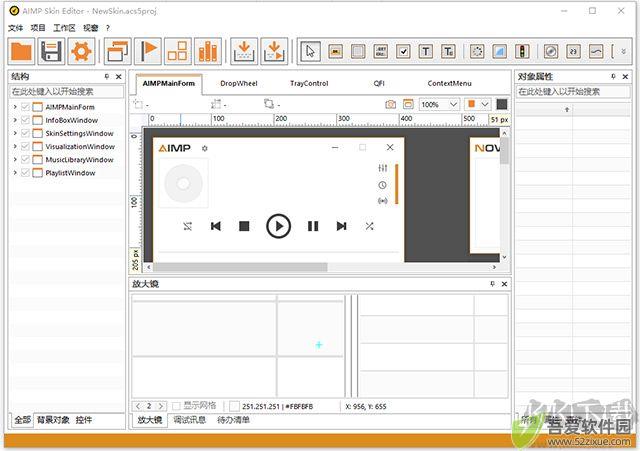Toggle AIMPMainForm checkbox in structure tree
The height and width of the screenshot is (451, 640).
25,107
